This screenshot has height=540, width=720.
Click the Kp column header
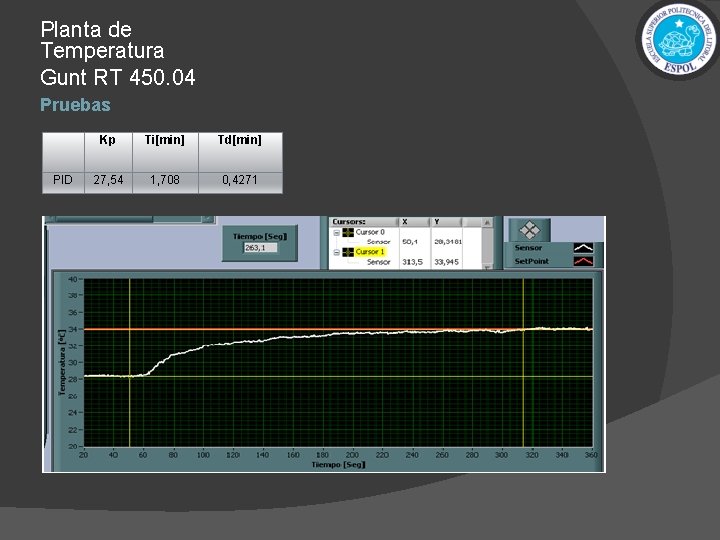pos(108,152)
